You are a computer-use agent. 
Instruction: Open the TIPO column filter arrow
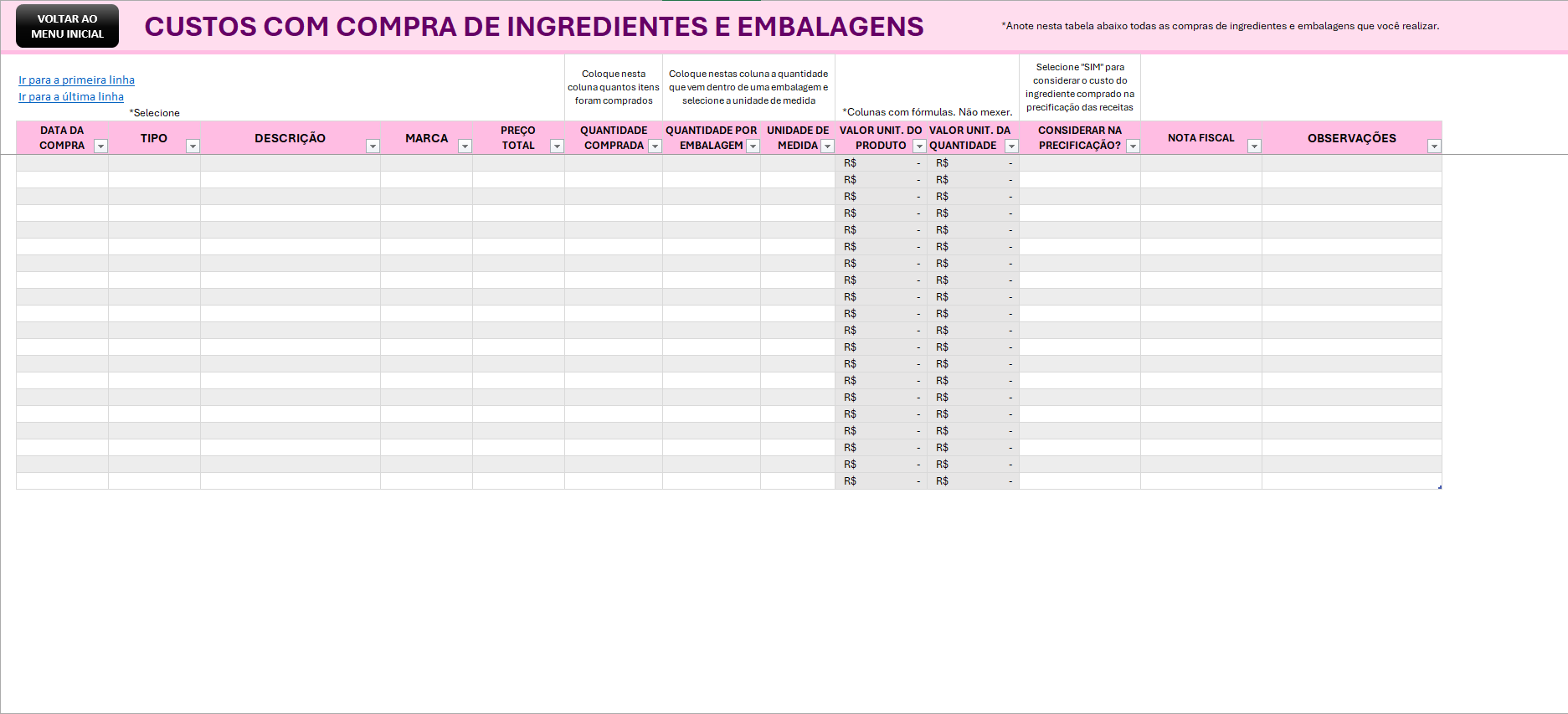(193, 146)
